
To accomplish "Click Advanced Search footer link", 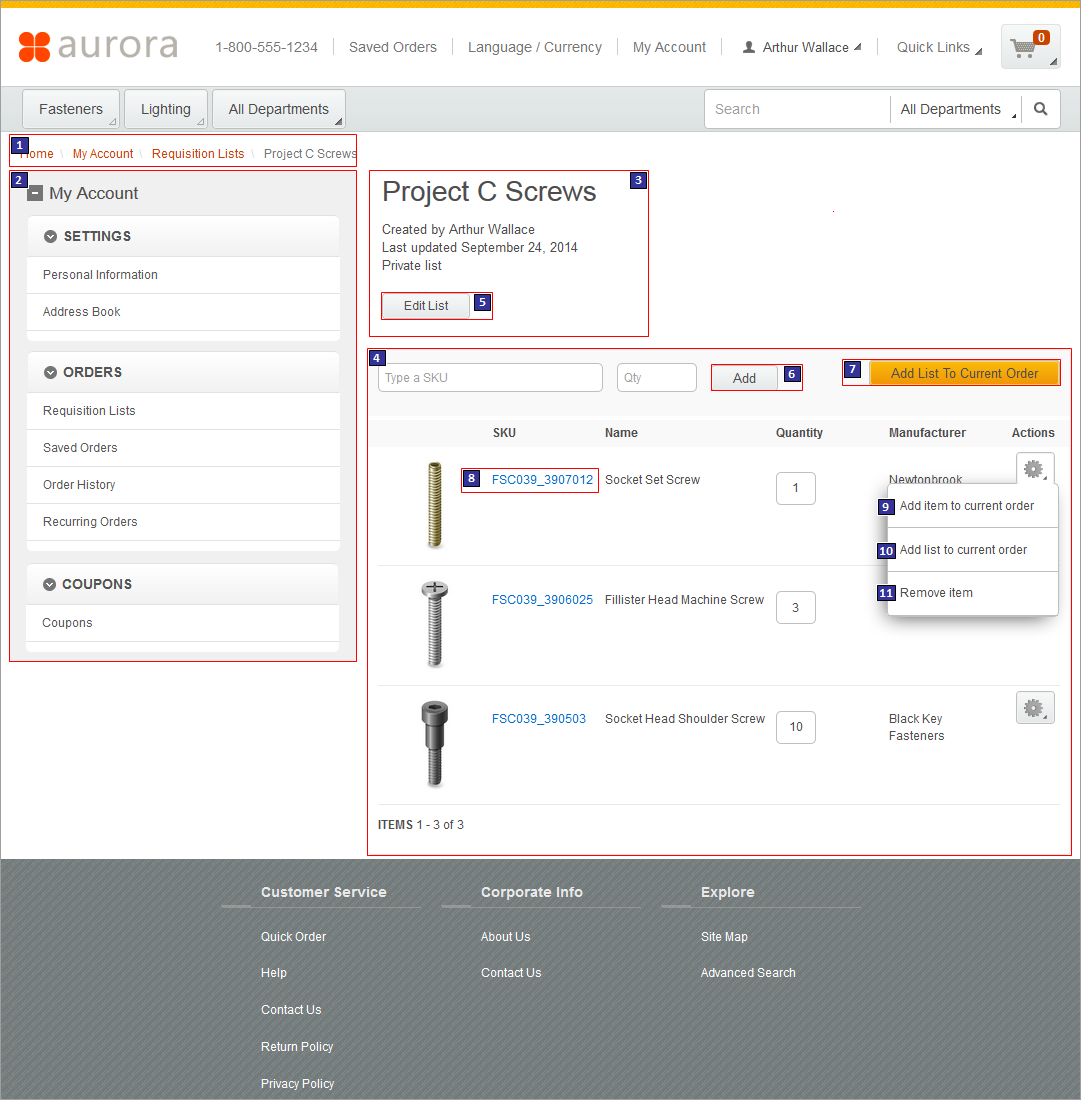I will coord(748,973).
